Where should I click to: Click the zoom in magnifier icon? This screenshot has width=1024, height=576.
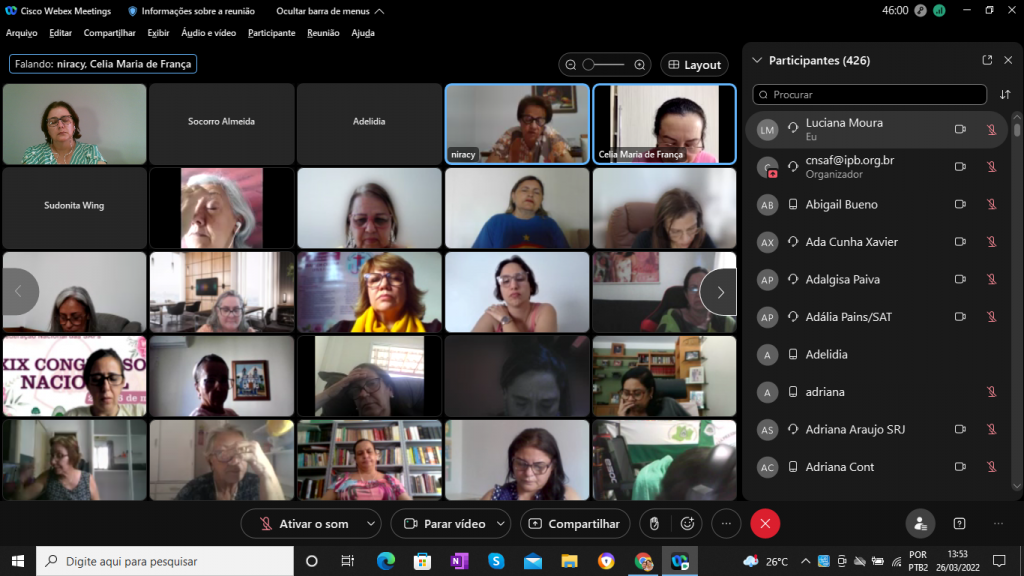[640, 65]
